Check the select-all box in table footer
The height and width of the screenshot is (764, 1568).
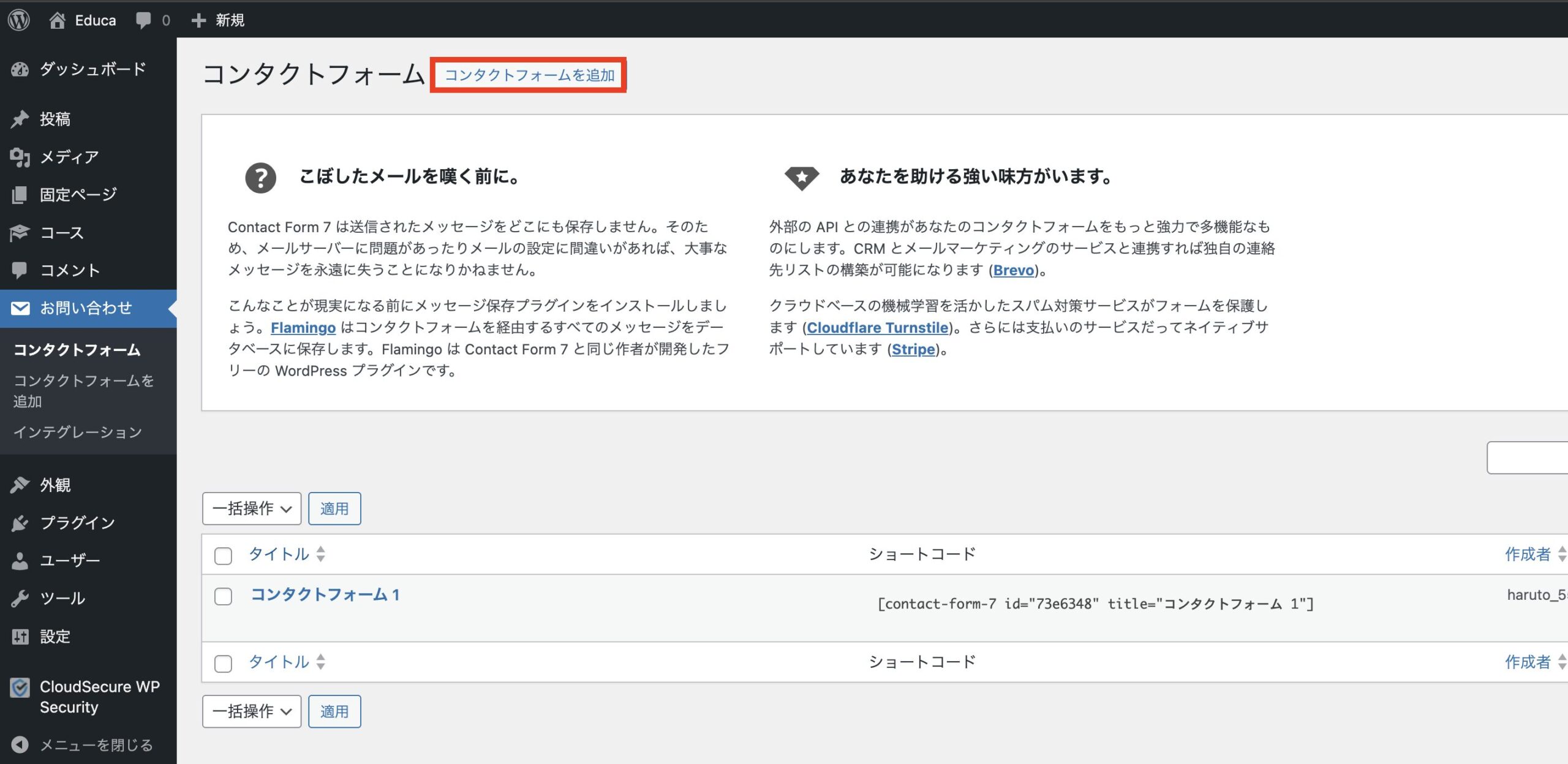coord(223,663)
